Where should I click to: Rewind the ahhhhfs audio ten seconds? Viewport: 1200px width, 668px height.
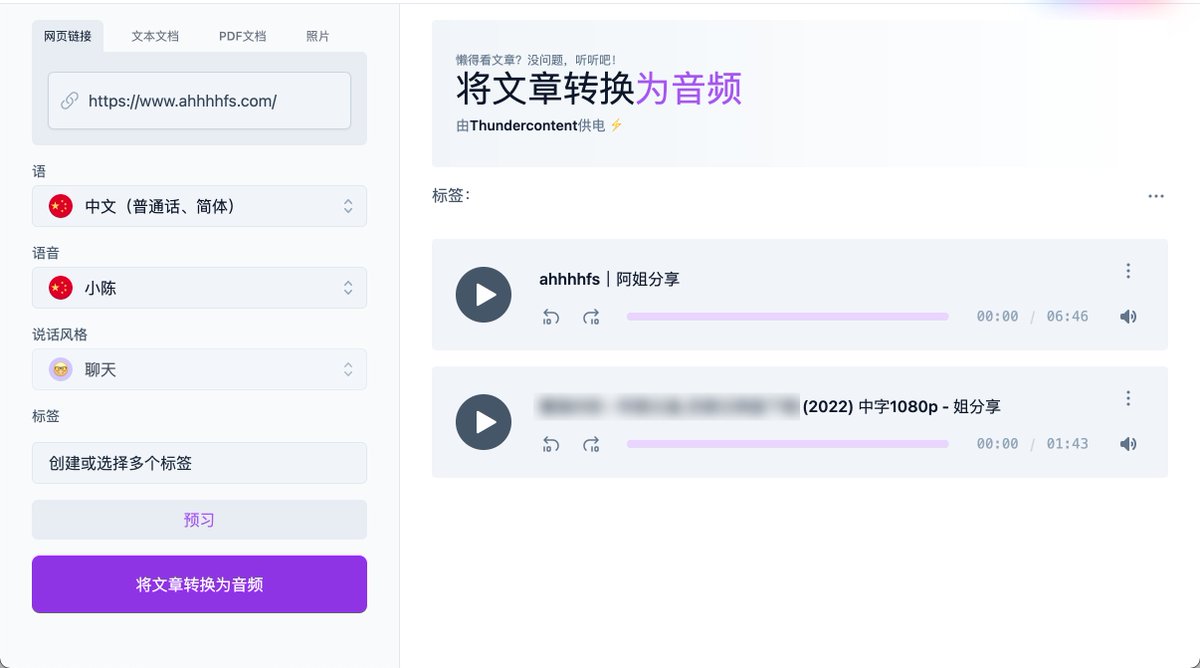coord(551,317)
